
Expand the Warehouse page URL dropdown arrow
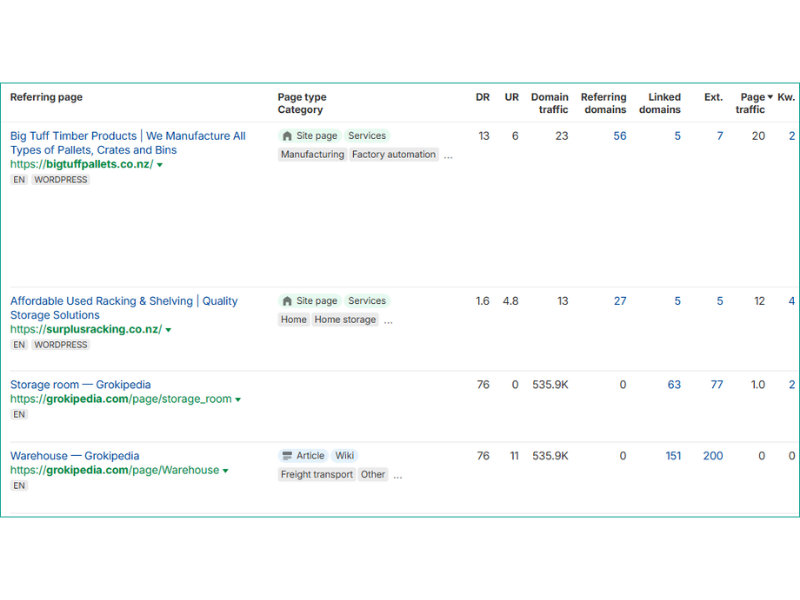[226, 470]
